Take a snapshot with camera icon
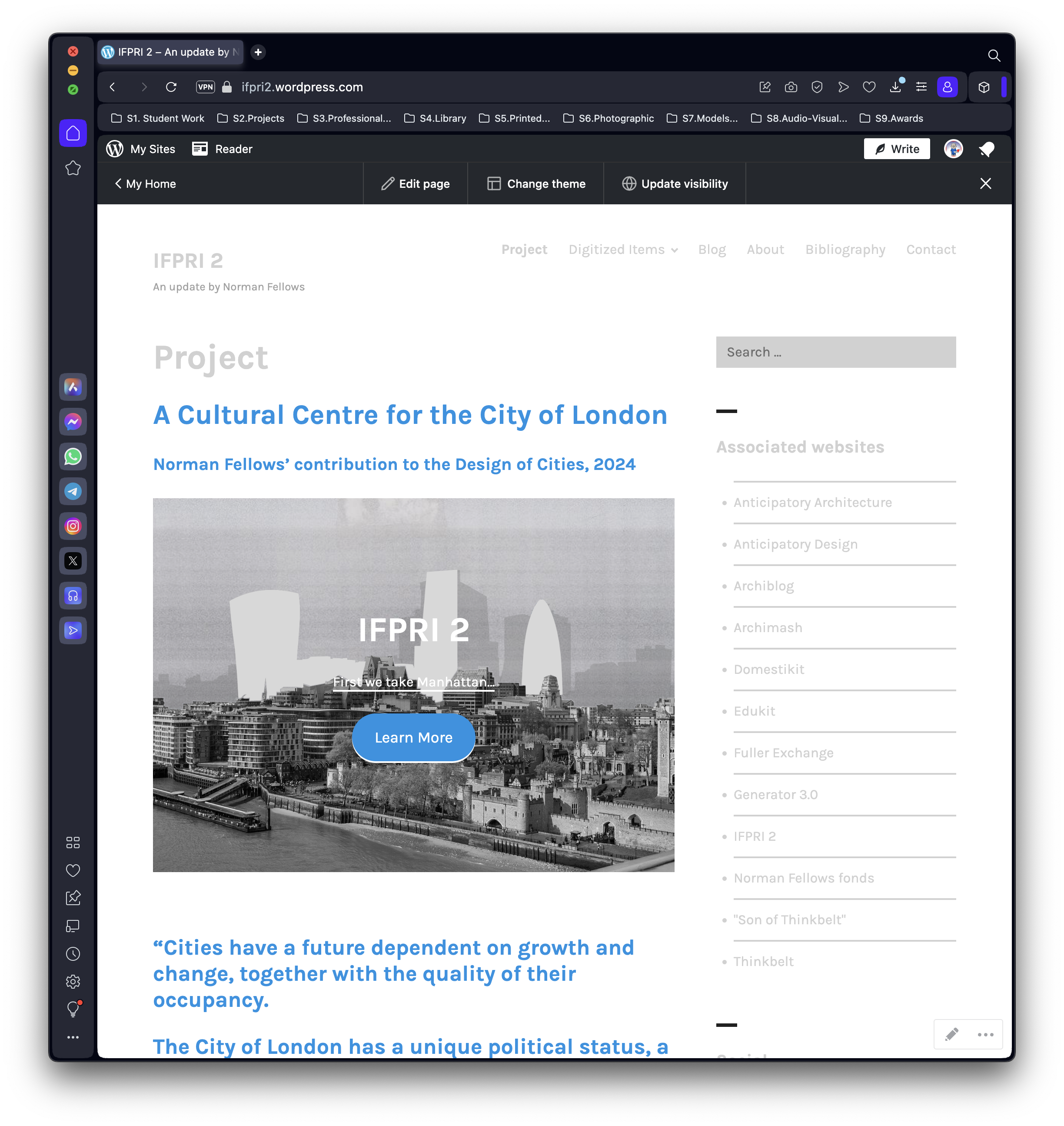This screenshot has width=1064, height=1126. pos(791,87)
